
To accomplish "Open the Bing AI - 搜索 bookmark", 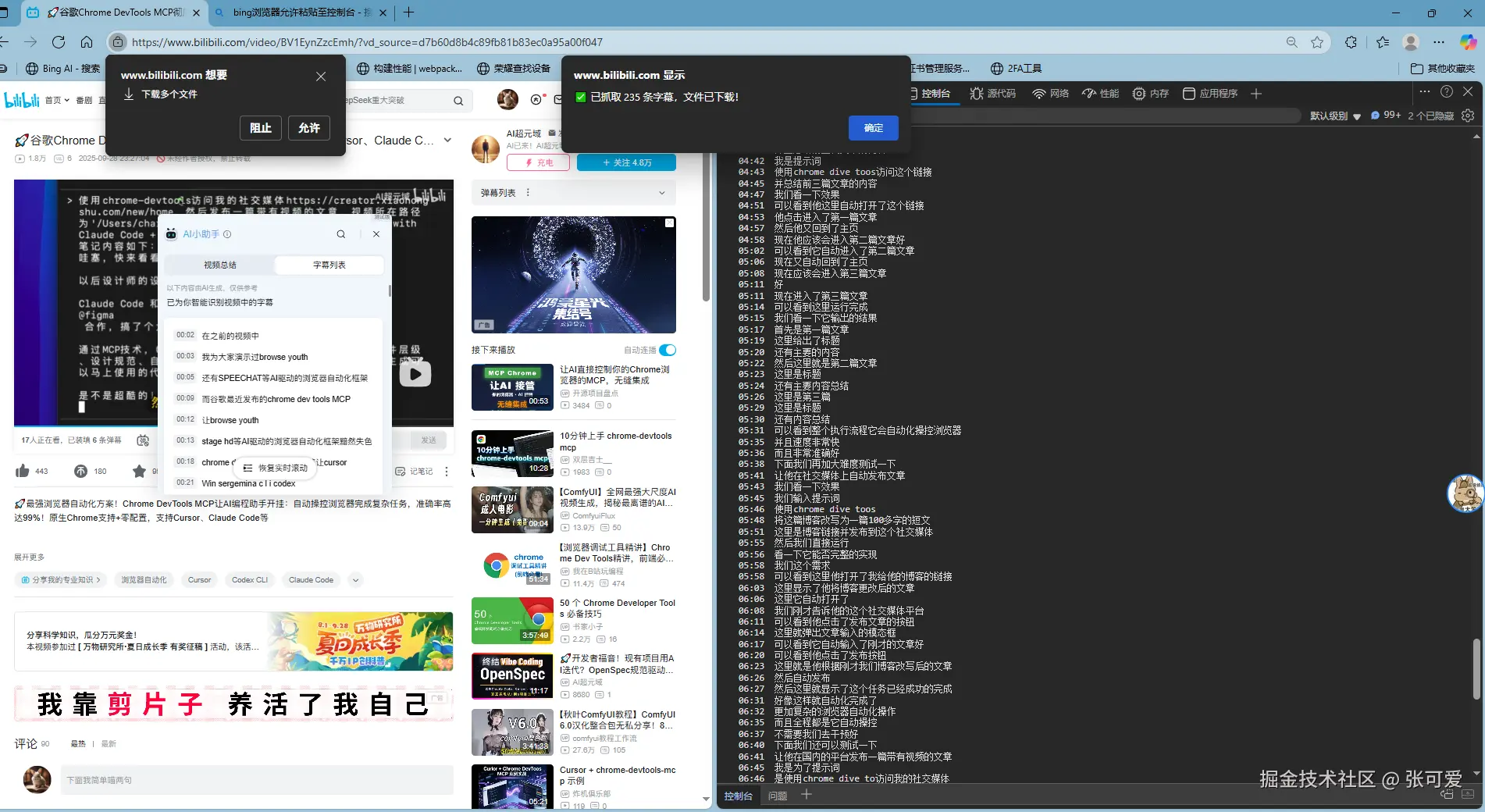I will tap(63, 69).
